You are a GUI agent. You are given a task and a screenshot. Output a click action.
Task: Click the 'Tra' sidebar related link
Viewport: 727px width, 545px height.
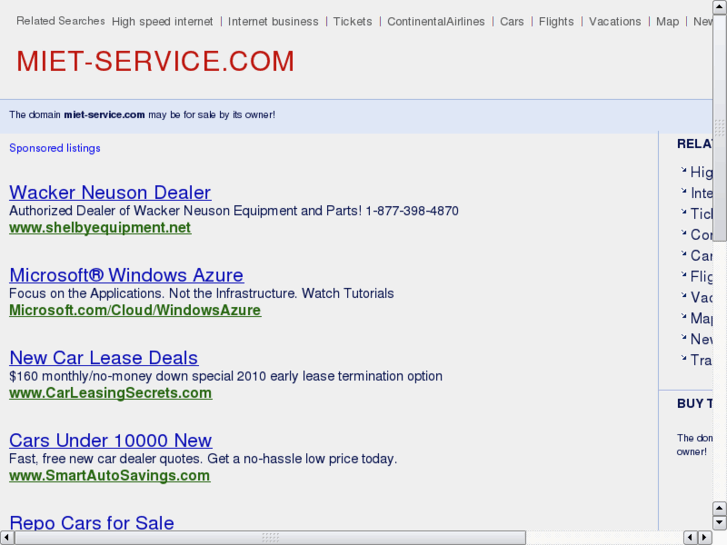click(701, 360)
